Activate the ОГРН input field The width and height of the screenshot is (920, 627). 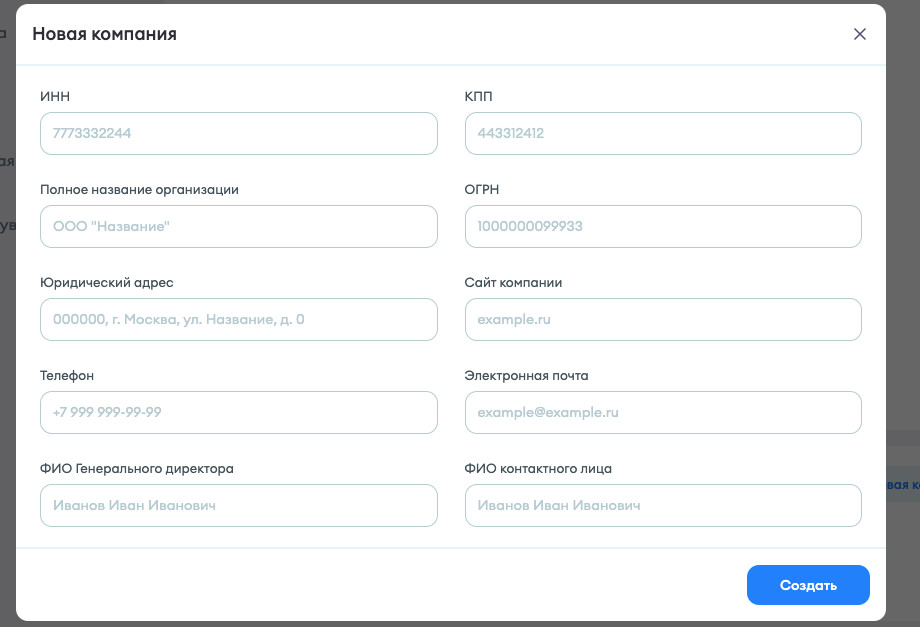(663, 227)
